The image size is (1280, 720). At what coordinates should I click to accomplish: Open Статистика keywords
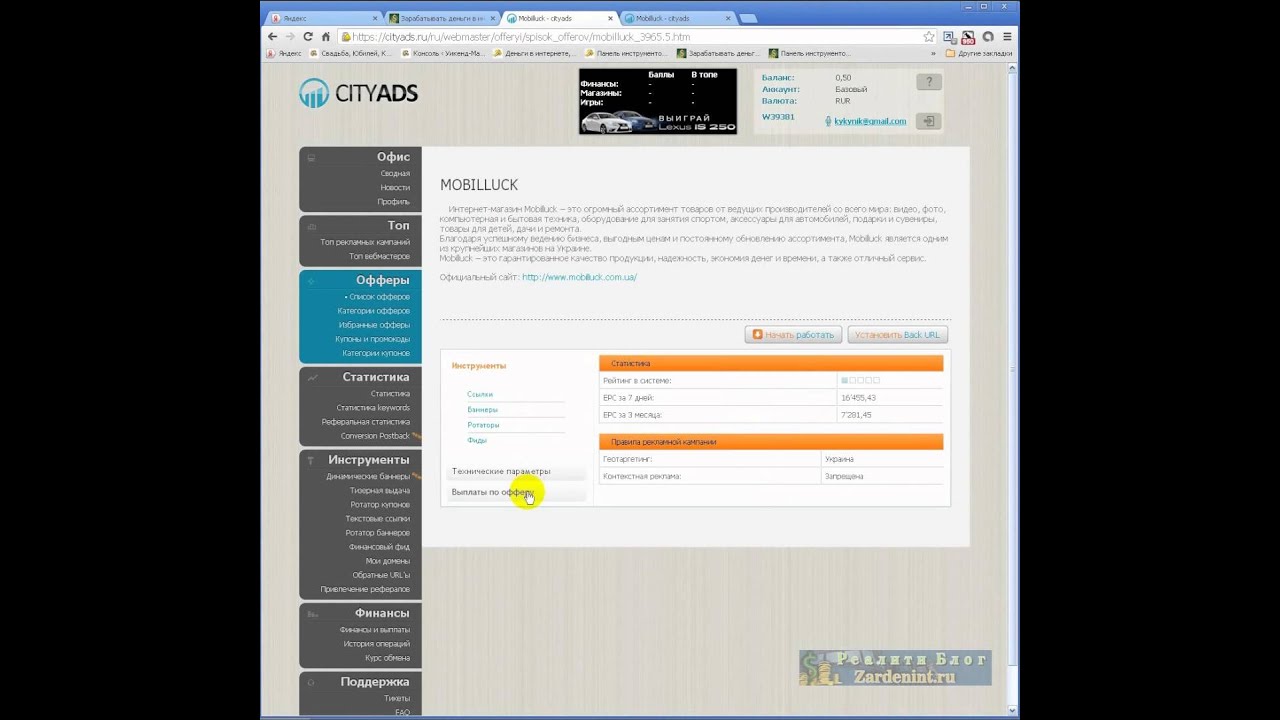click(x=373, y=408)
